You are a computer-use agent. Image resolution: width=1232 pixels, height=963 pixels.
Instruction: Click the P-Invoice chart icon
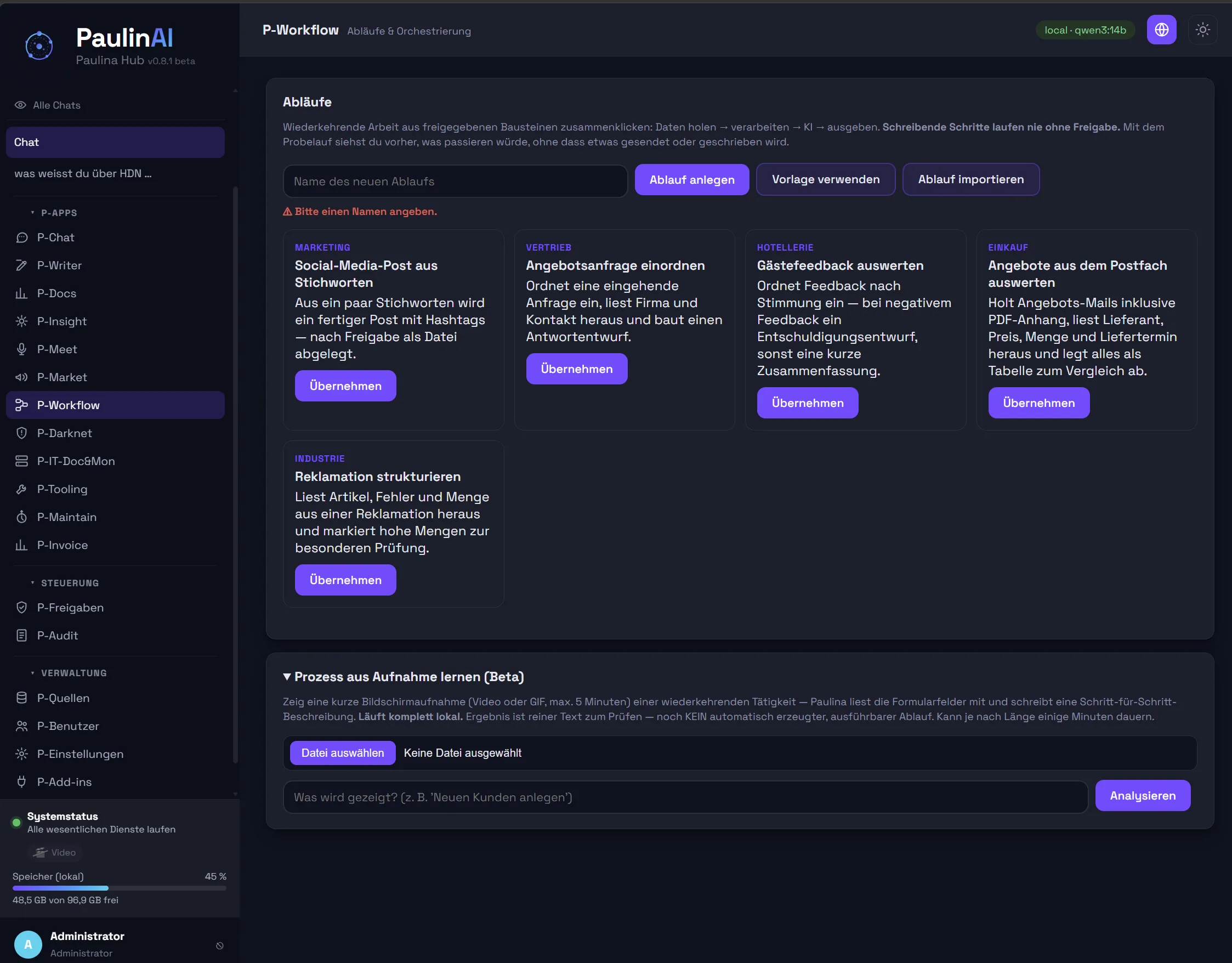pos(21,545)
